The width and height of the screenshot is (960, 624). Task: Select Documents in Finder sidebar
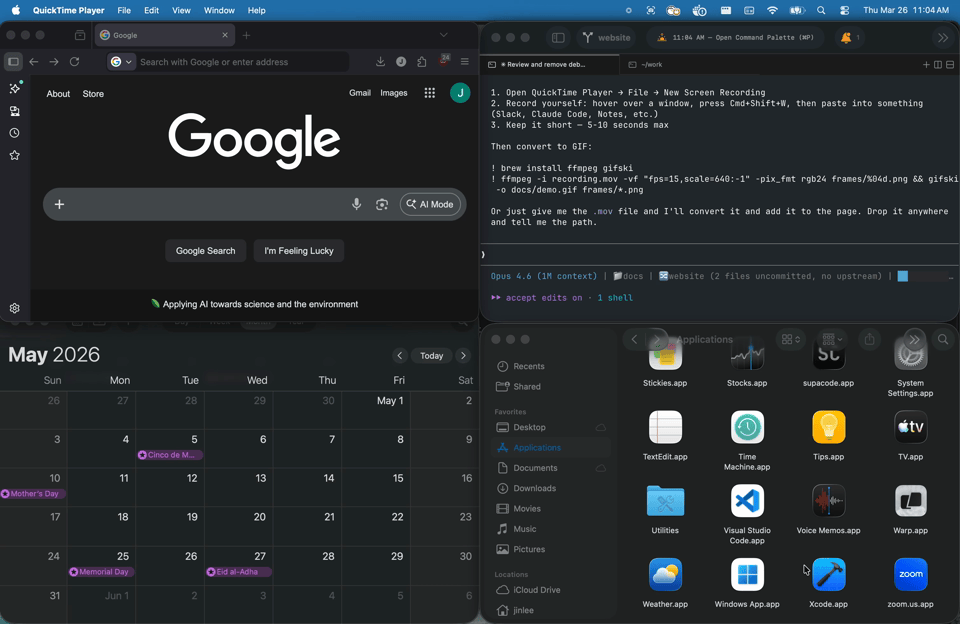[535, 468]
